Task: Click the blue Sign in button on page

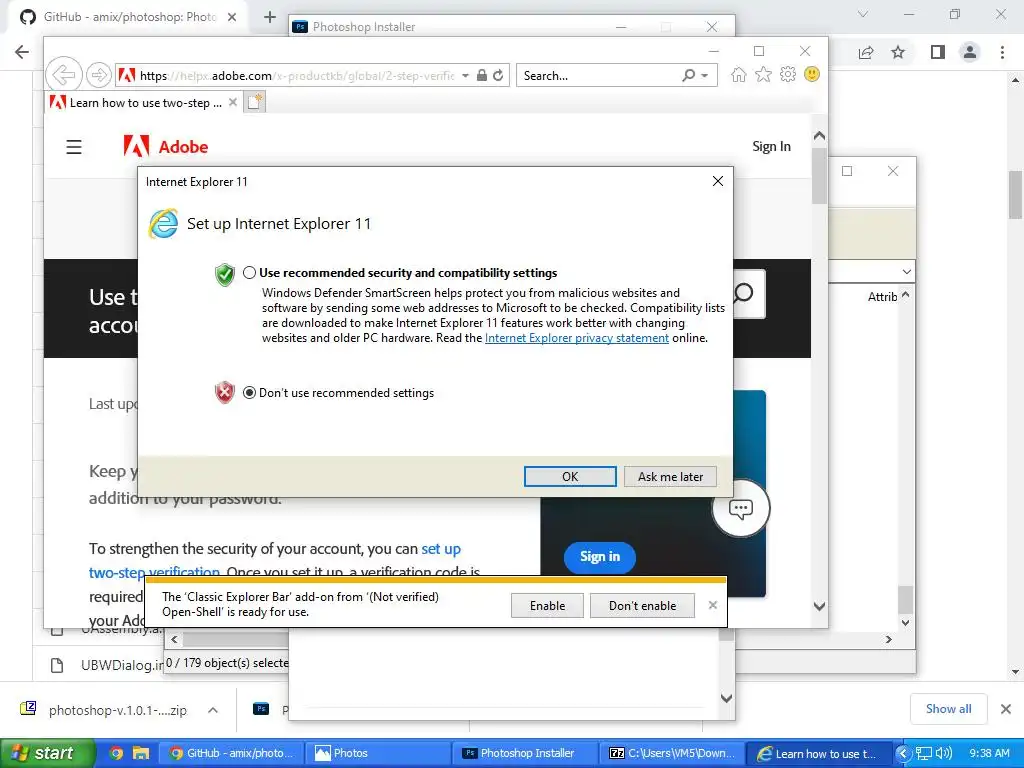Action: coord(600,557)
